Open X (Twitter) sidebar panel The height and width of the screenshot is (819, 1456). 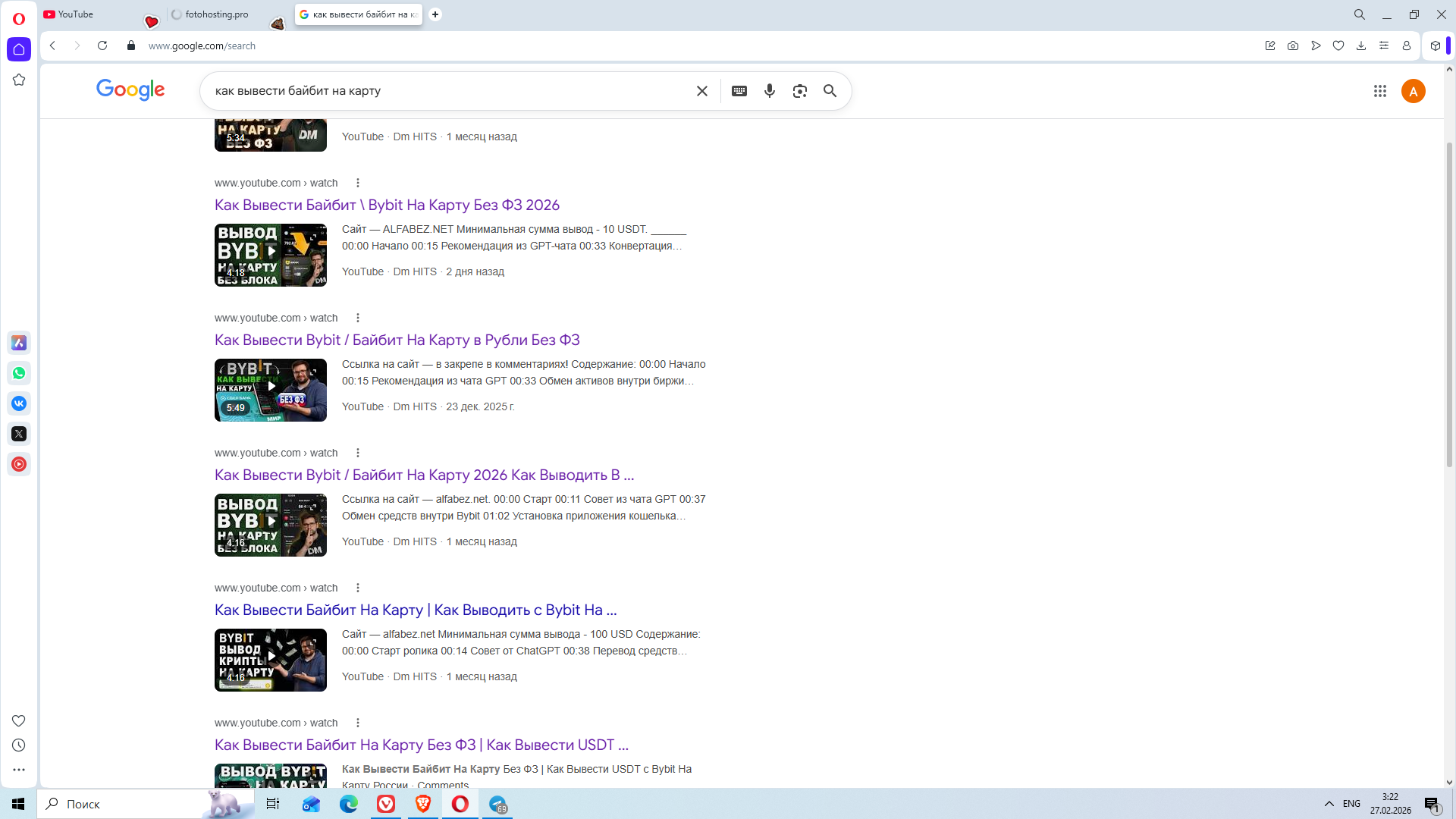click(x=19, y=434)
